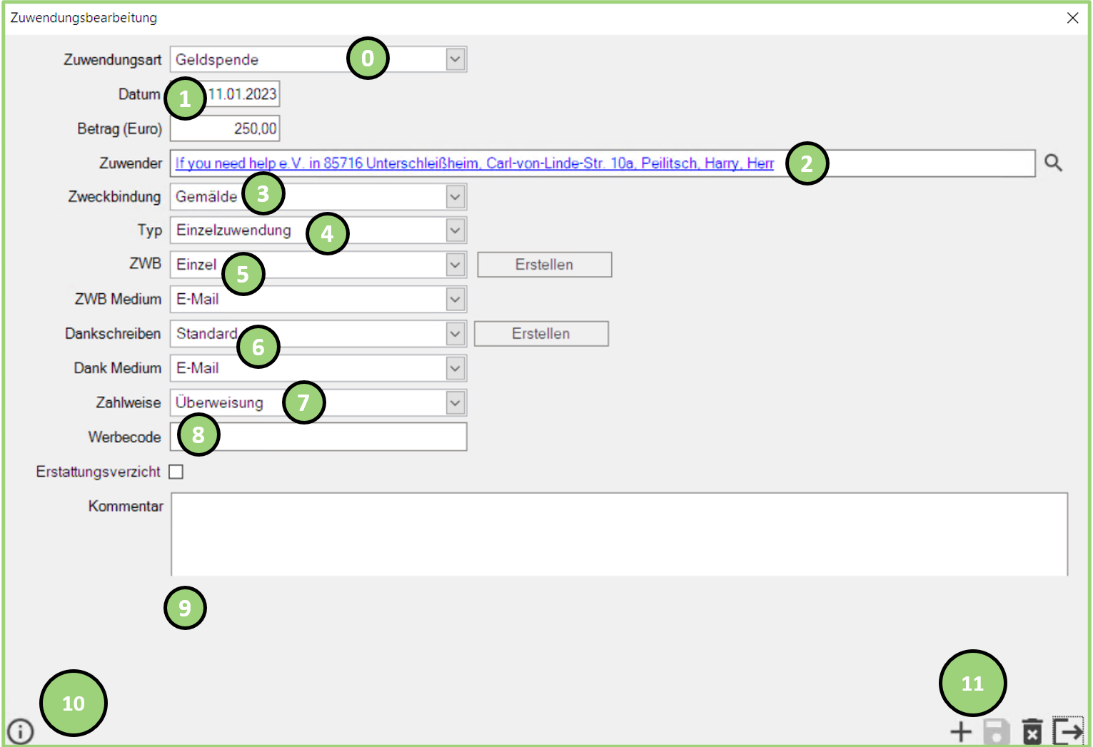Toggle the Erstattungsverzicht checkbox
Screen dimensions: 1093x747
[176, 472]
